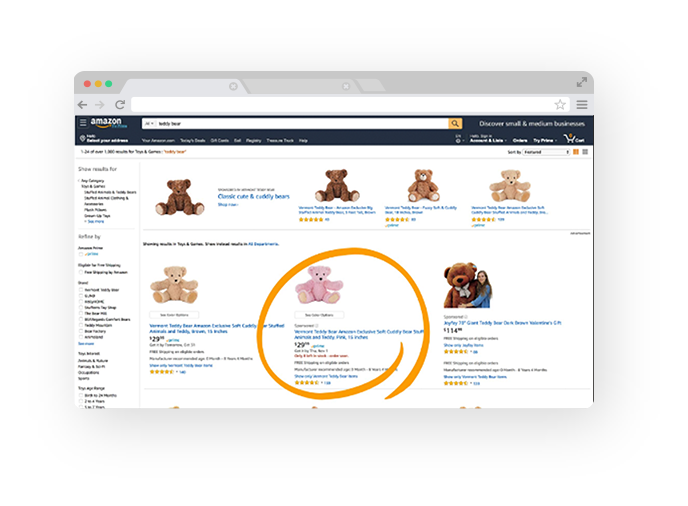Click the browser reload icon
688x506 pixels.
(x=120, y=104)
